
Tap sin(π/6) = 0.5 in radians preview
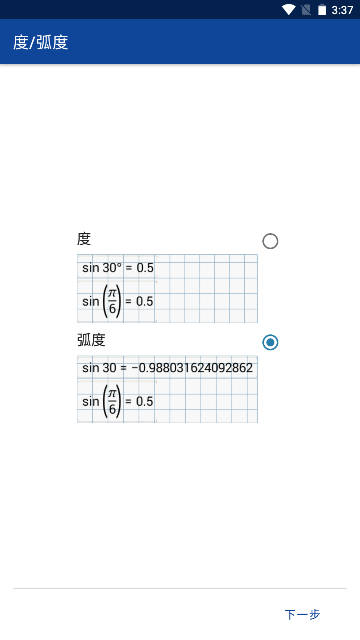(118, 402)
